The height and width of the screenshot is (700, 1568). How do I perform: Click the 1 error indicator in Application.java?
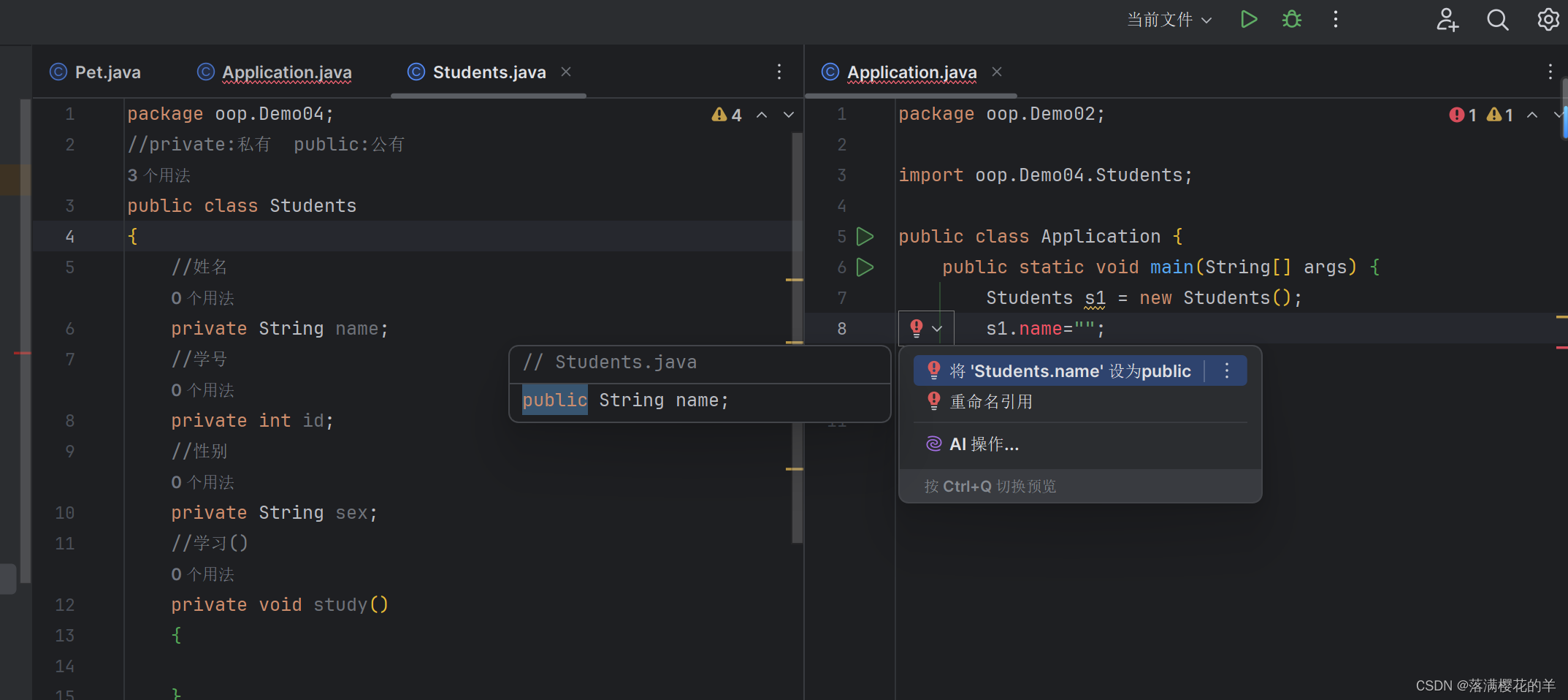point(1463,115)
